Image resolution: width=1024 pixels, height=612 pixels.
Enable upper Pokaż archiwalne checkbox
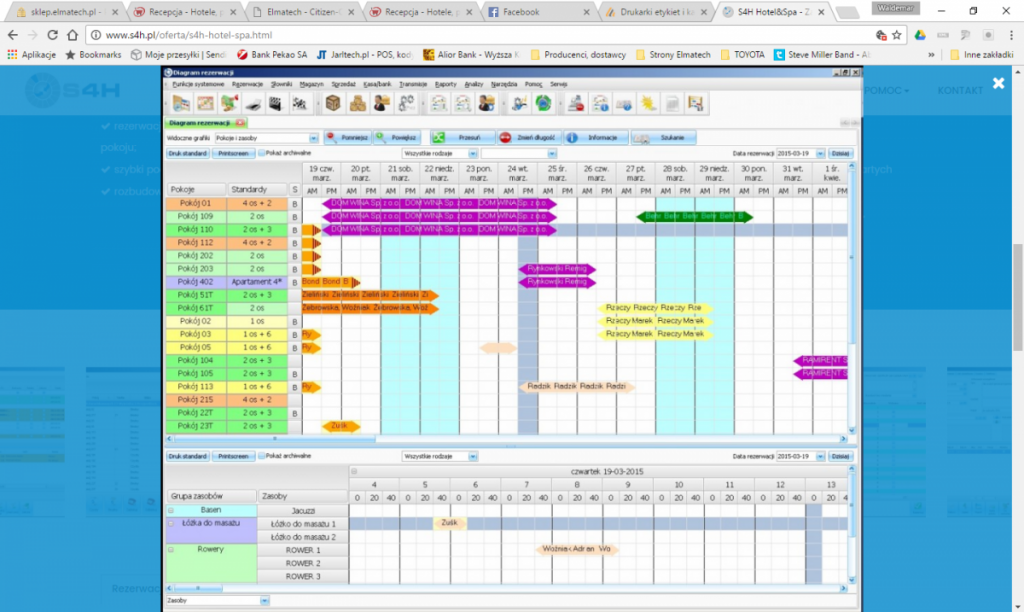point(262,154)
